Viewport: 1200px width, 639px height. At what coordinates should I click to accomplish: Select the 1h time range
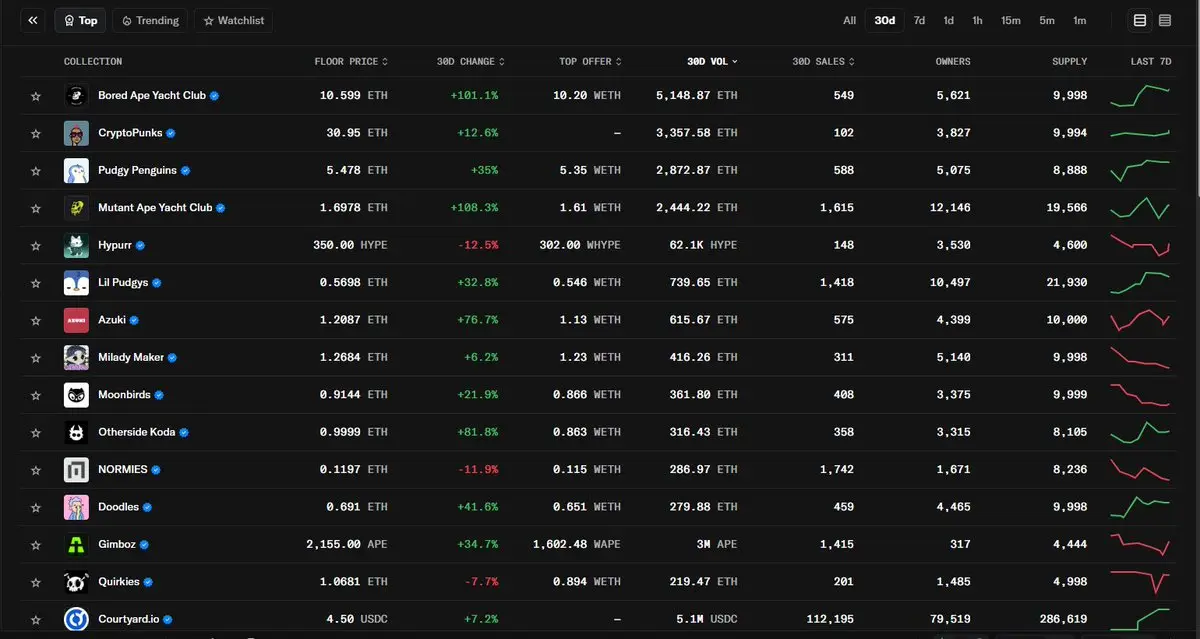tap(977, 20)
